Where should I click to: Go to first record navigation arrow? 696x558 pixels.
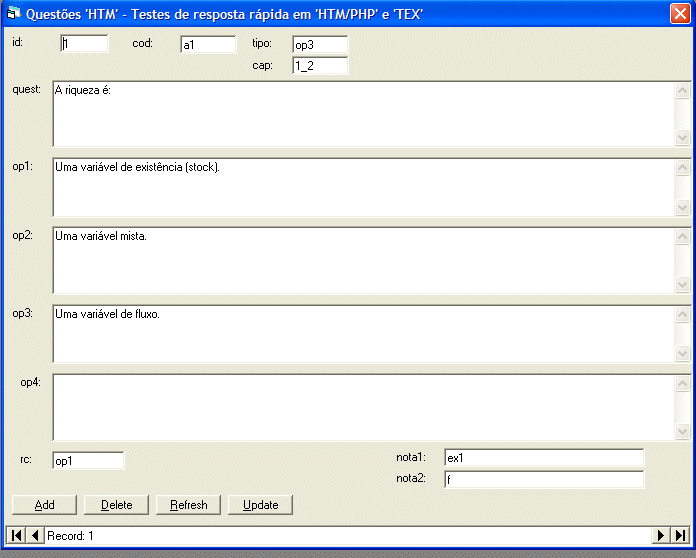[16, 536]
